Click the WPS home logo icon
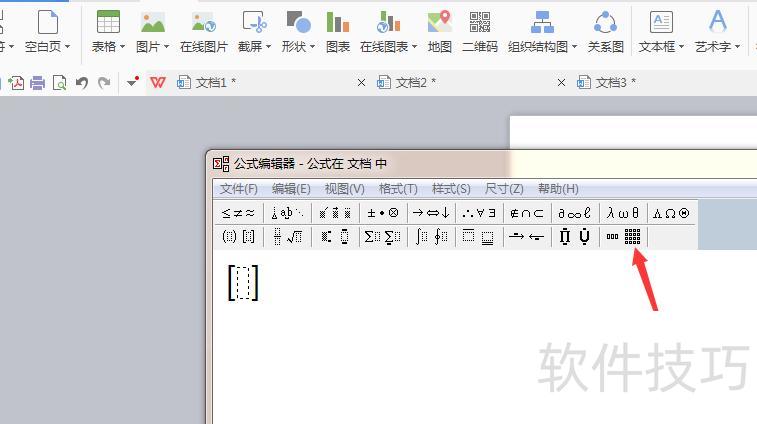The width and height of the screenshot is (757, 424). point(157,83)
